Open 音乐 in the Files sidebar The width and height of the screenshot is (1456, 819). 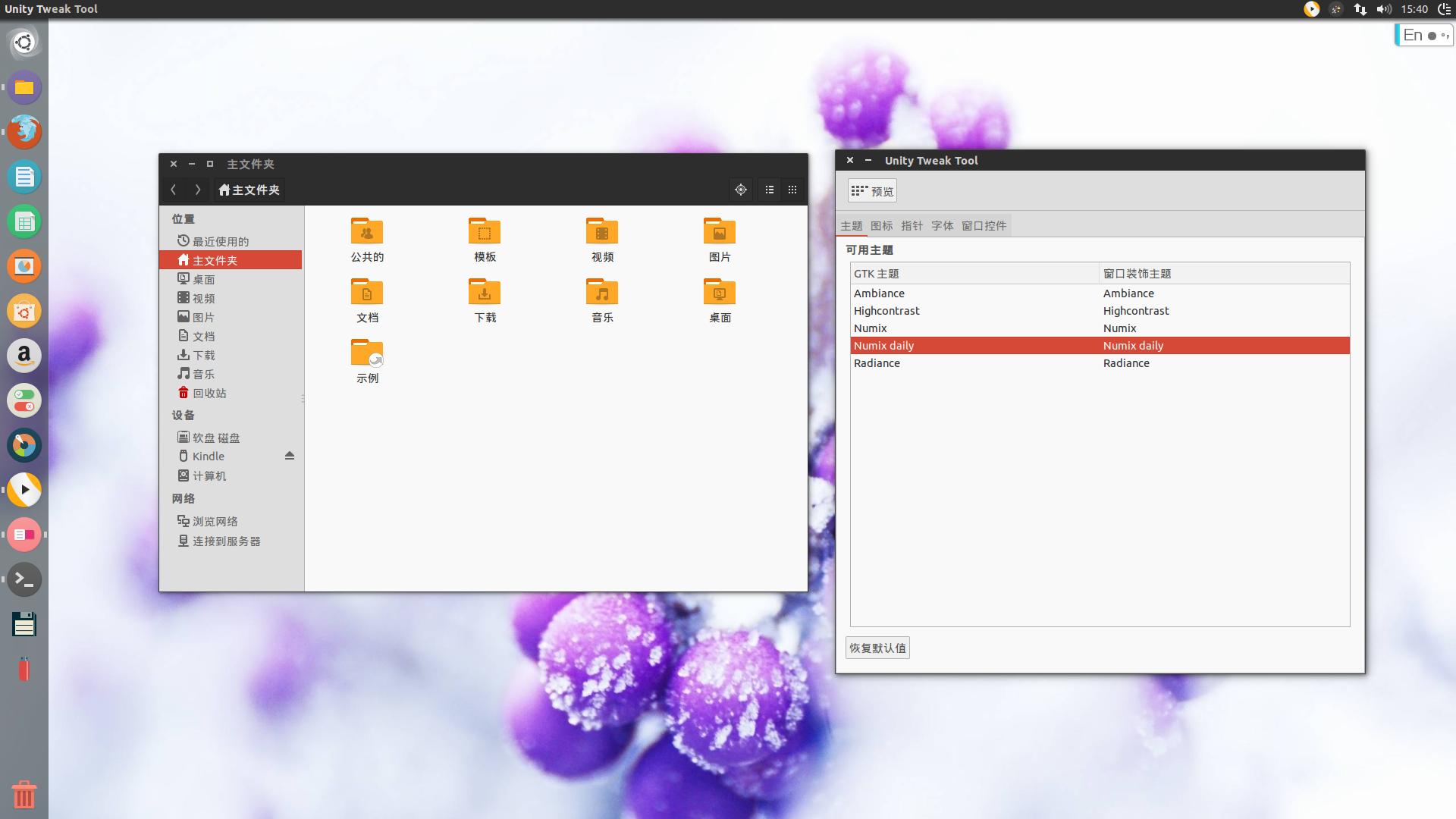(231, 374)
